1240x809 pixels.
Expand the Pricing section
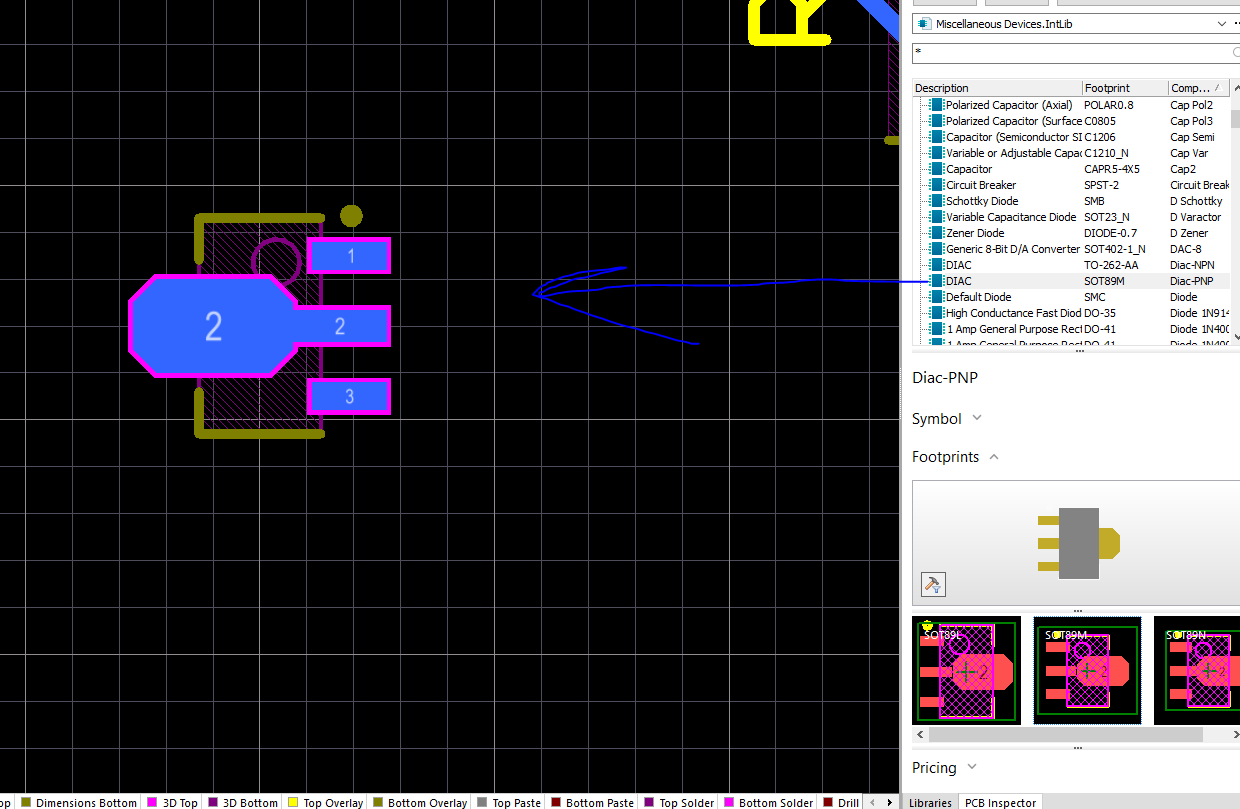(x=971, y=768)
